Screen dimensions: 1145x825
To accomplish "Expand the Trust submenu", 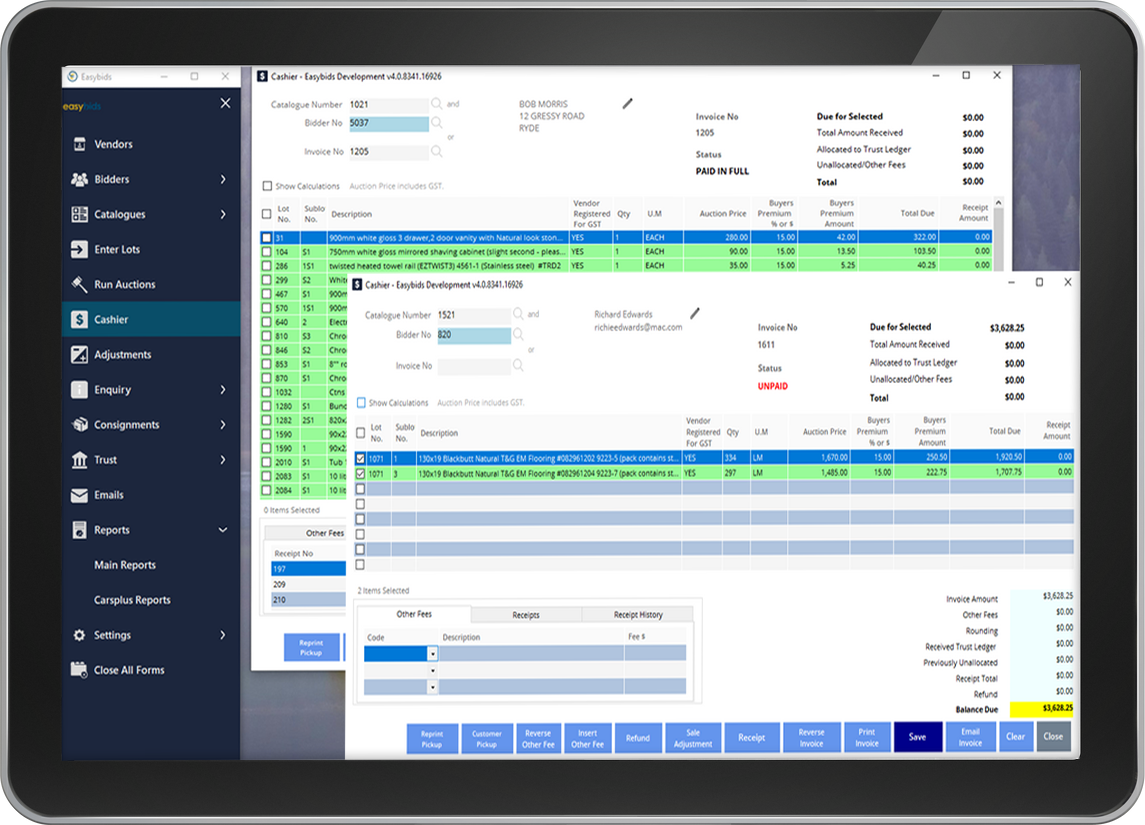I will tap(223, 459).
